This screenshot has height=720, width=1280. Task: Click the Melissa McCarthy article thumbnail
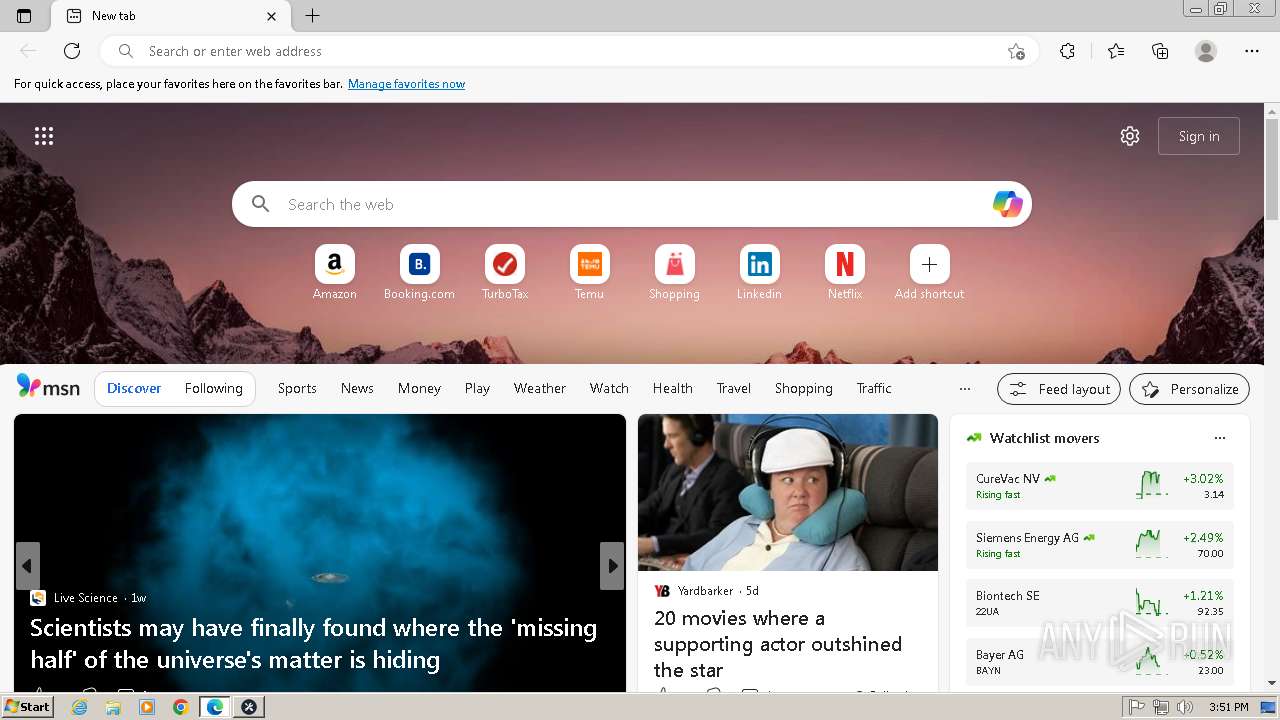pyautogui.click(x=788, y=493)
